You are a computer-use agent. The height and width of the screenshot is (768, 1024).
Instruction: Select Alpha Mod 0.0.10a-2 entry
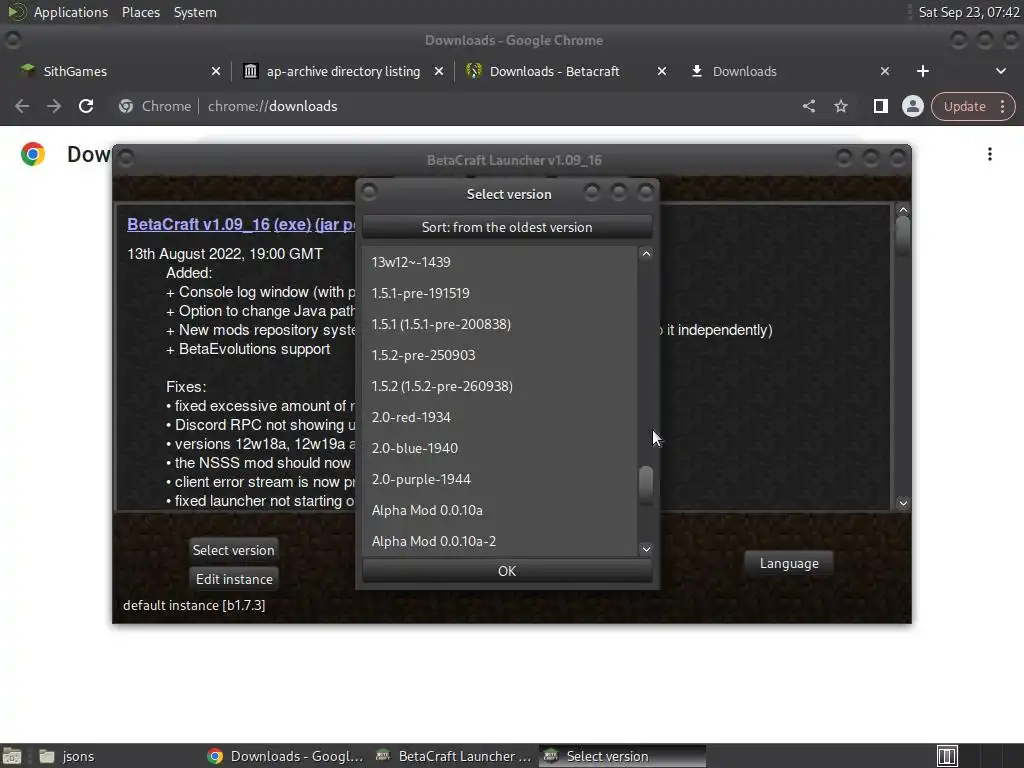pos(500,541)
